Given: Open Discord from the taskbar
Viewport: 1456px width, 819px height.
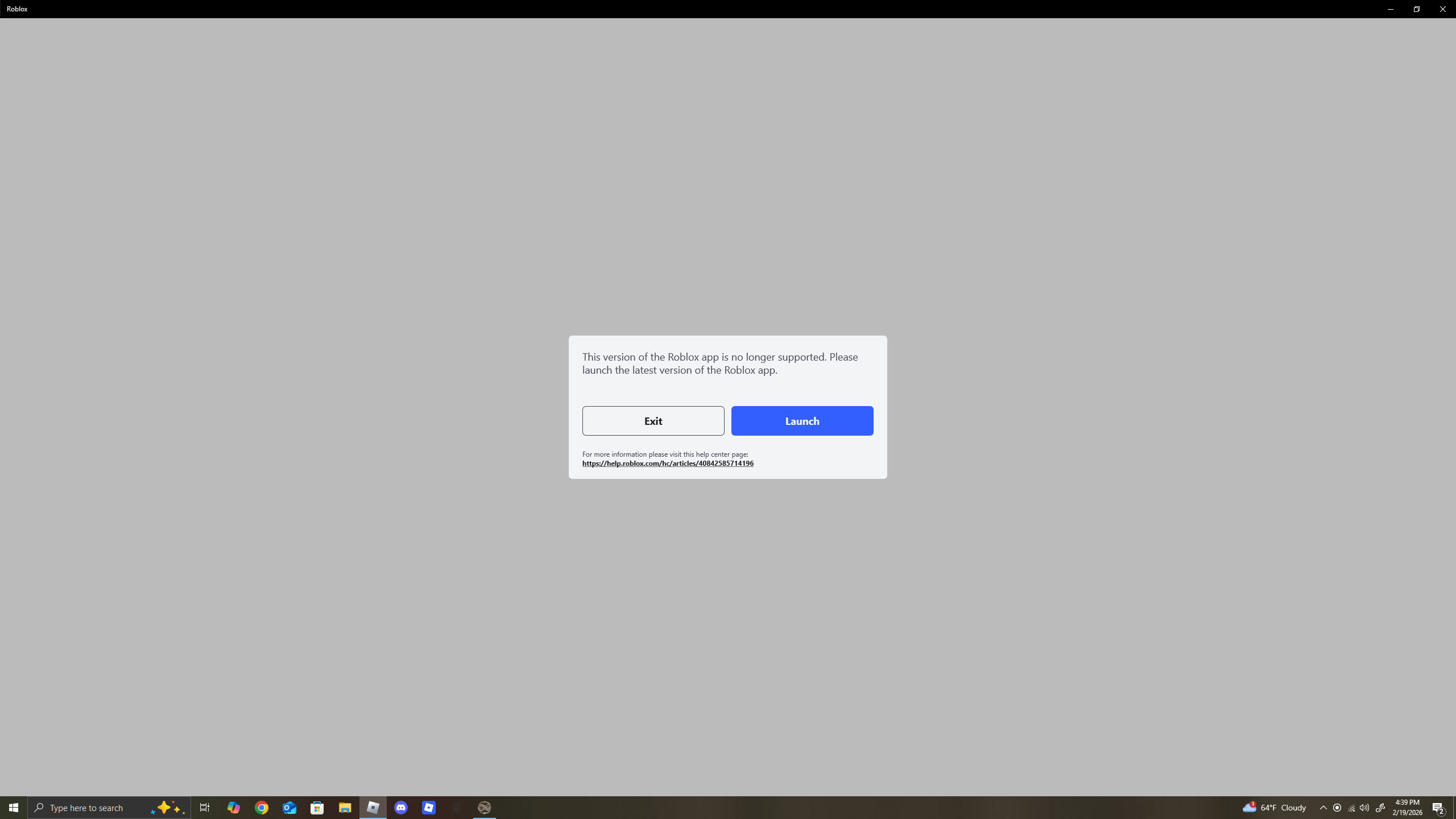Looking at the screenshot, I should point(402,807).
